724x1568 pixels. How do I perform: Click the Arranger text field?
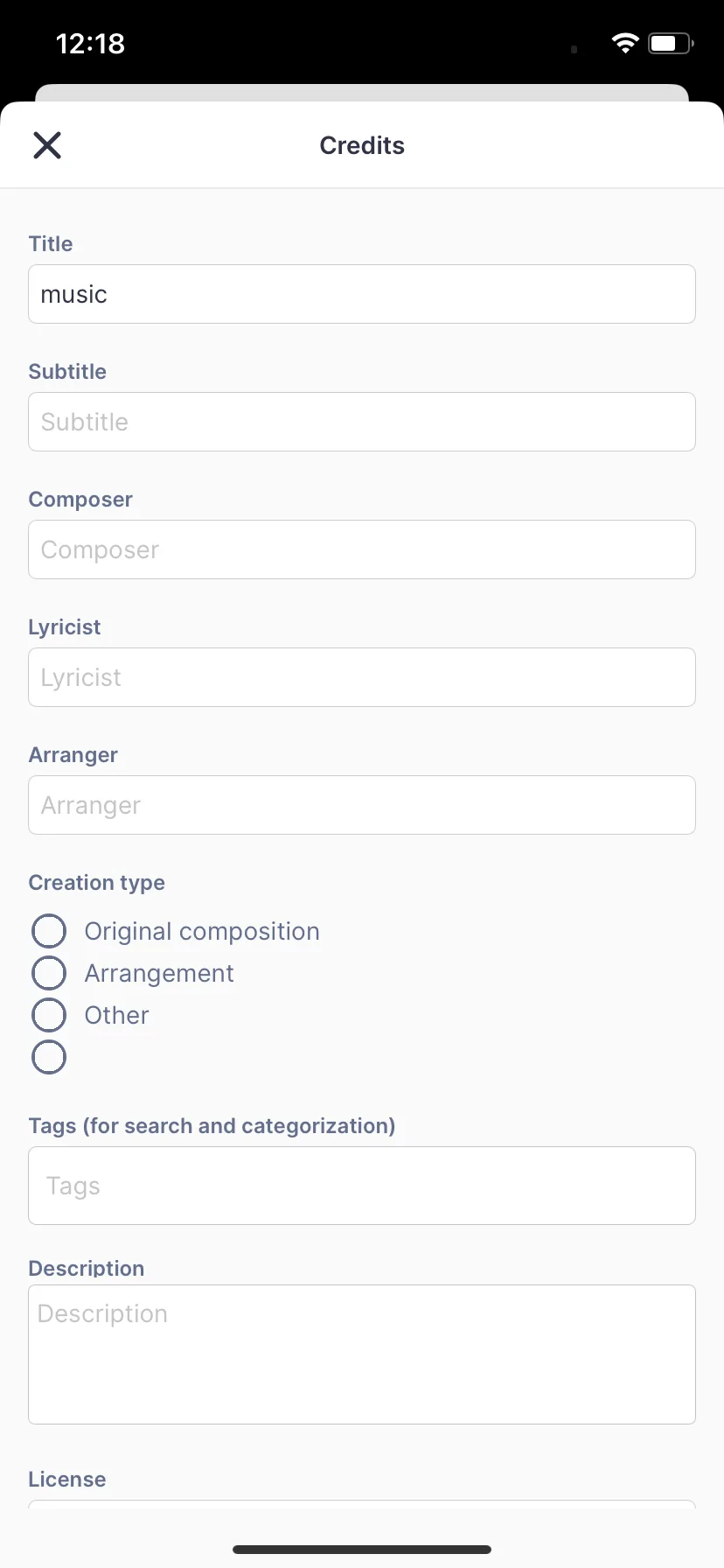(x=362, y=805)
